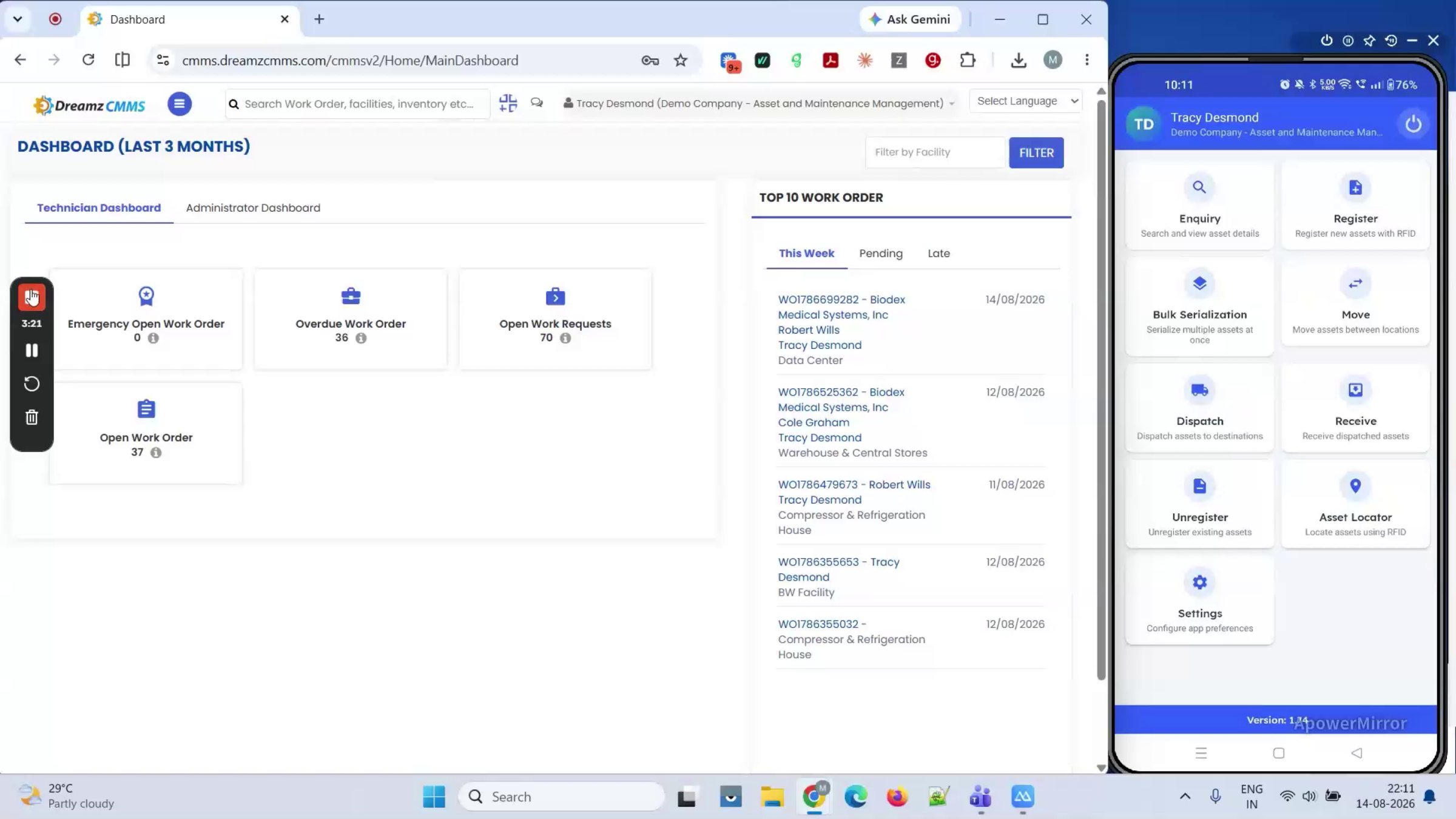Switch to the Technician Dashboard tab
1456x819 pixels.
(99, 208)
